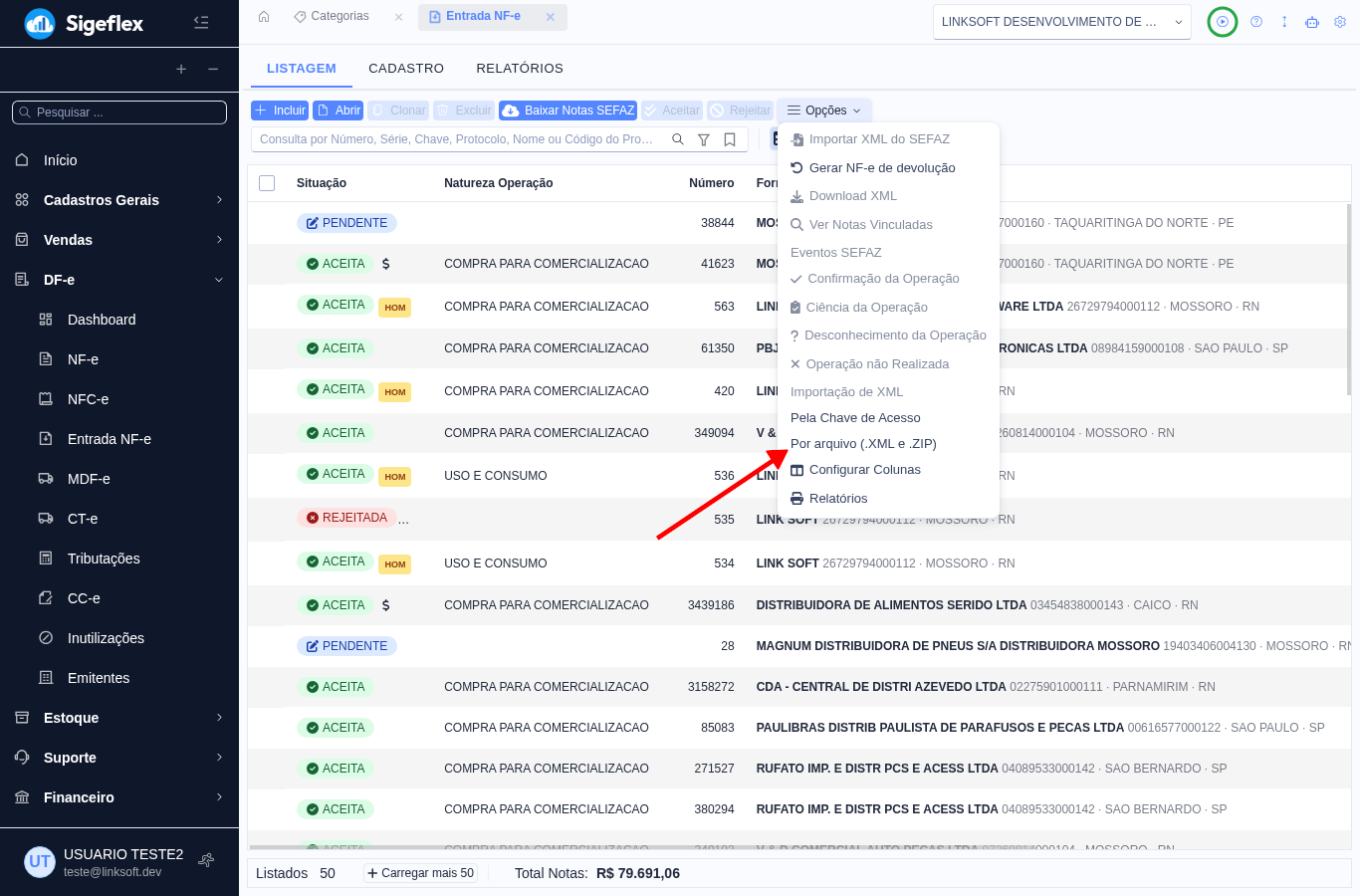The image size is (1360, 896).
Task: Click search magnifier icon in query field
Action: (678, 139)
